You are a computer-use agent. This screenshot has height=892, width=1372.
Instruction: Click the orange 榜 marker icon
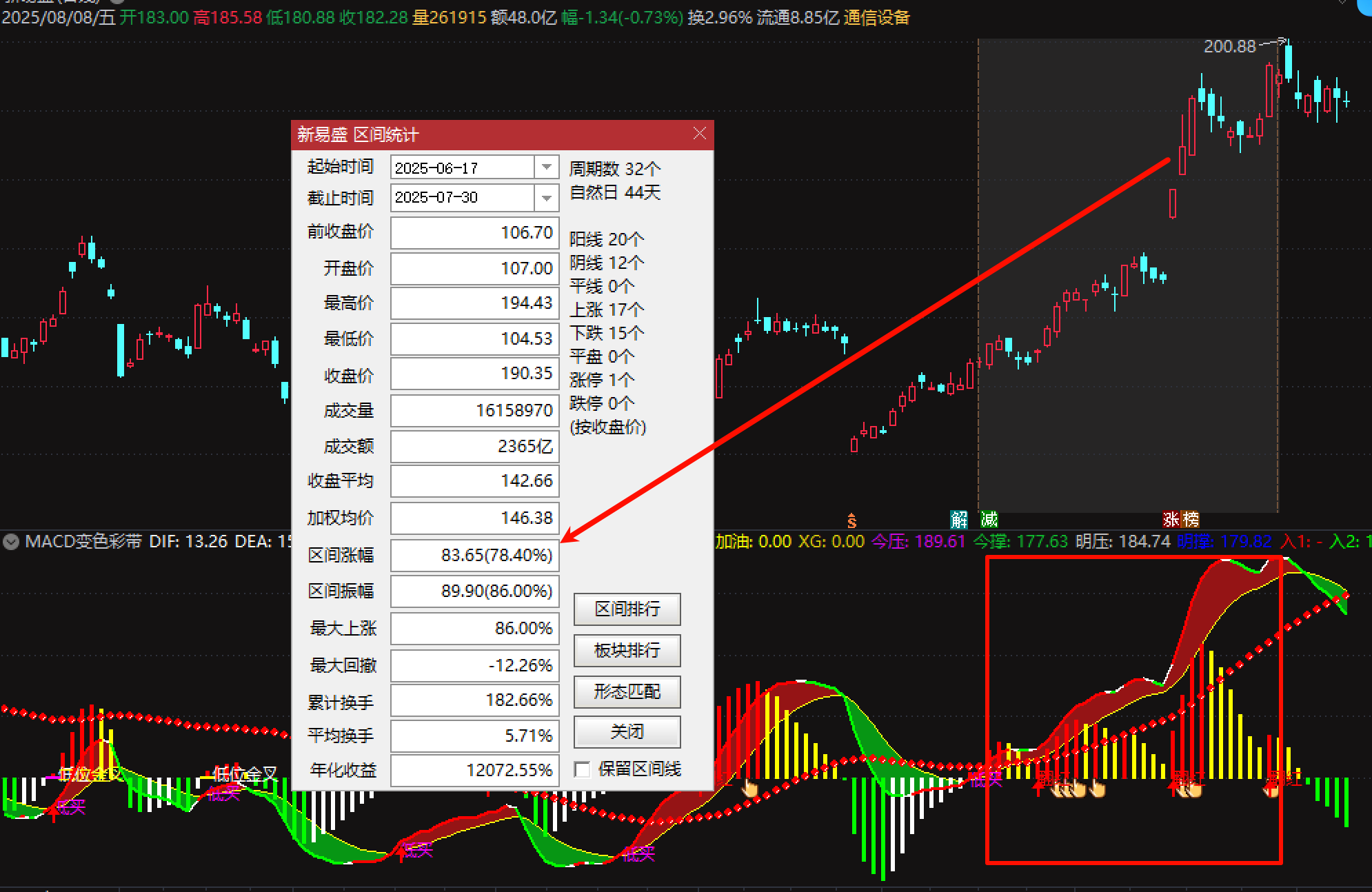point(1190,519)
